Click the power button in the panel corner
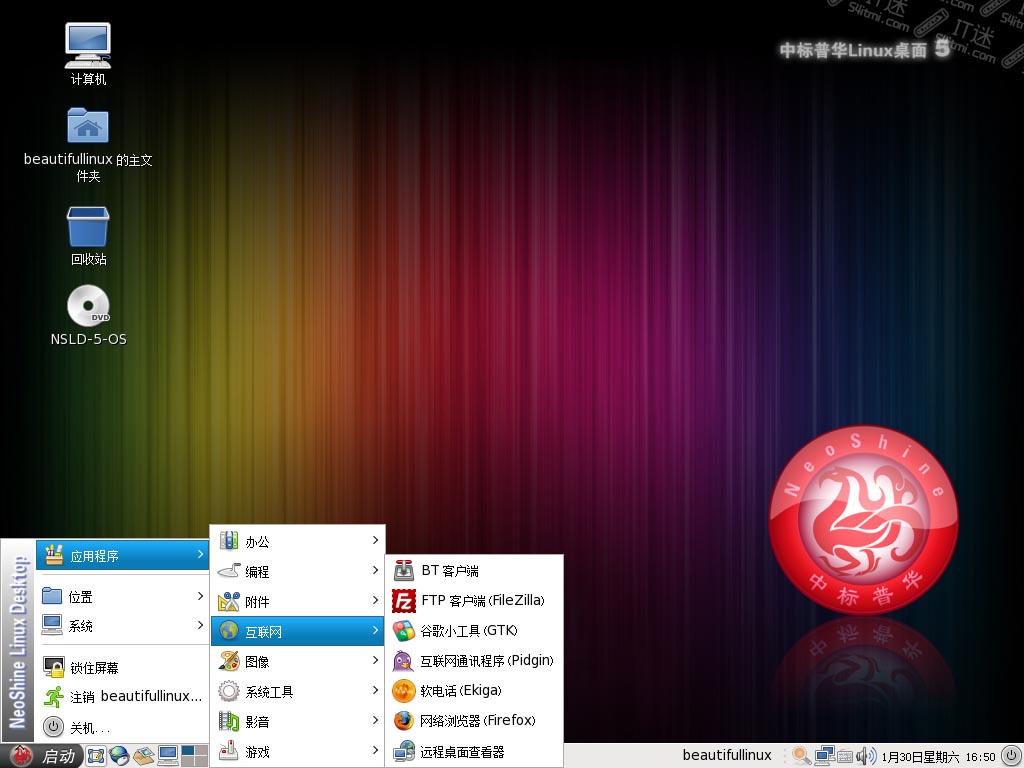Screen dimensions: 1024x768 pyautogui.click(x=1010, y=756)
